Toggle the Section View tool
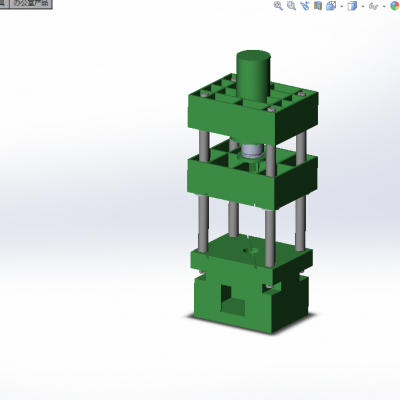Screen dimensions: 400x400 (318, 6)
